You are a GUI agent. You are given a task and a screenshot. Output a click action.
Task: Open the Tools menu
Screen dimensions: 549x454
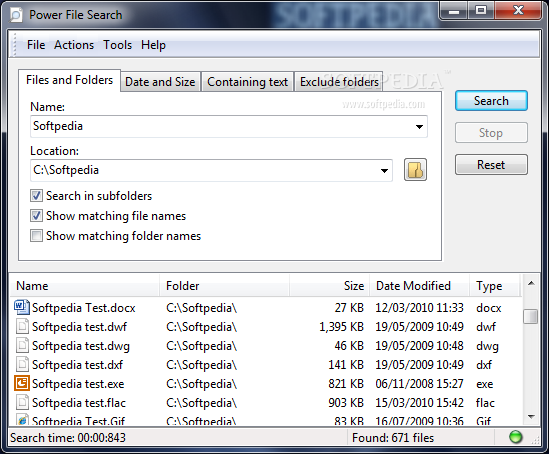(117, 45)
